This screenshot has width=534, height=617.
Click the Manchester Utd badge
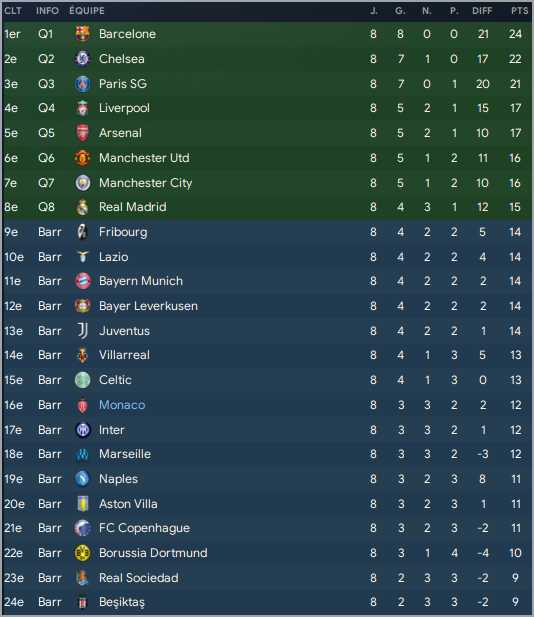coord(82,158)
